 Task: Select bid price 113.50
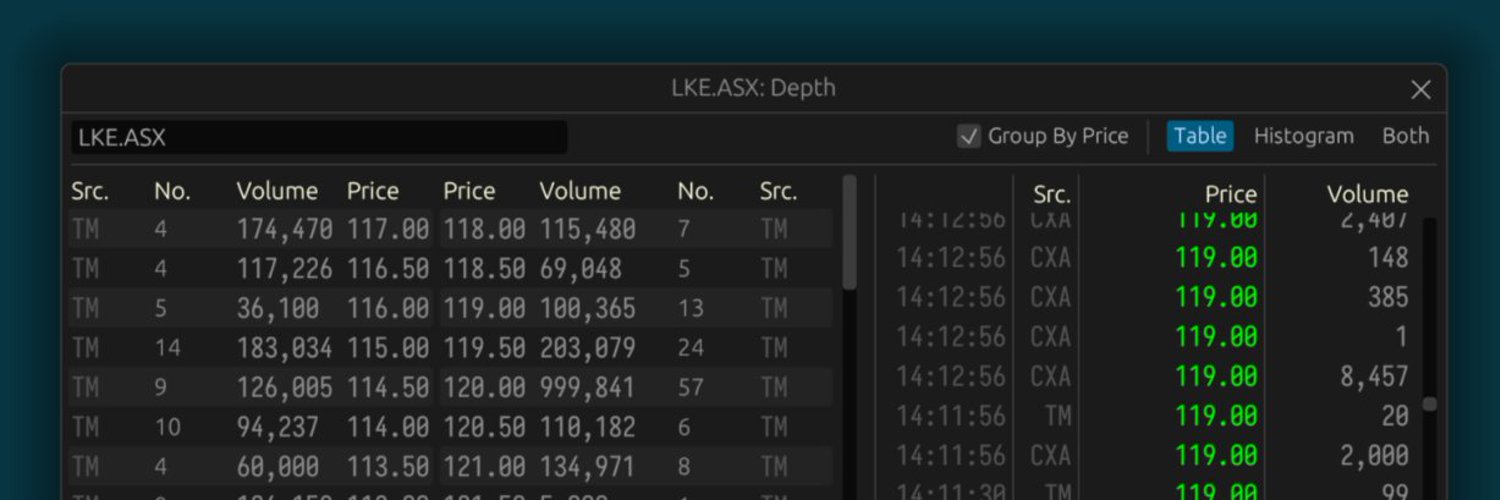388,466
